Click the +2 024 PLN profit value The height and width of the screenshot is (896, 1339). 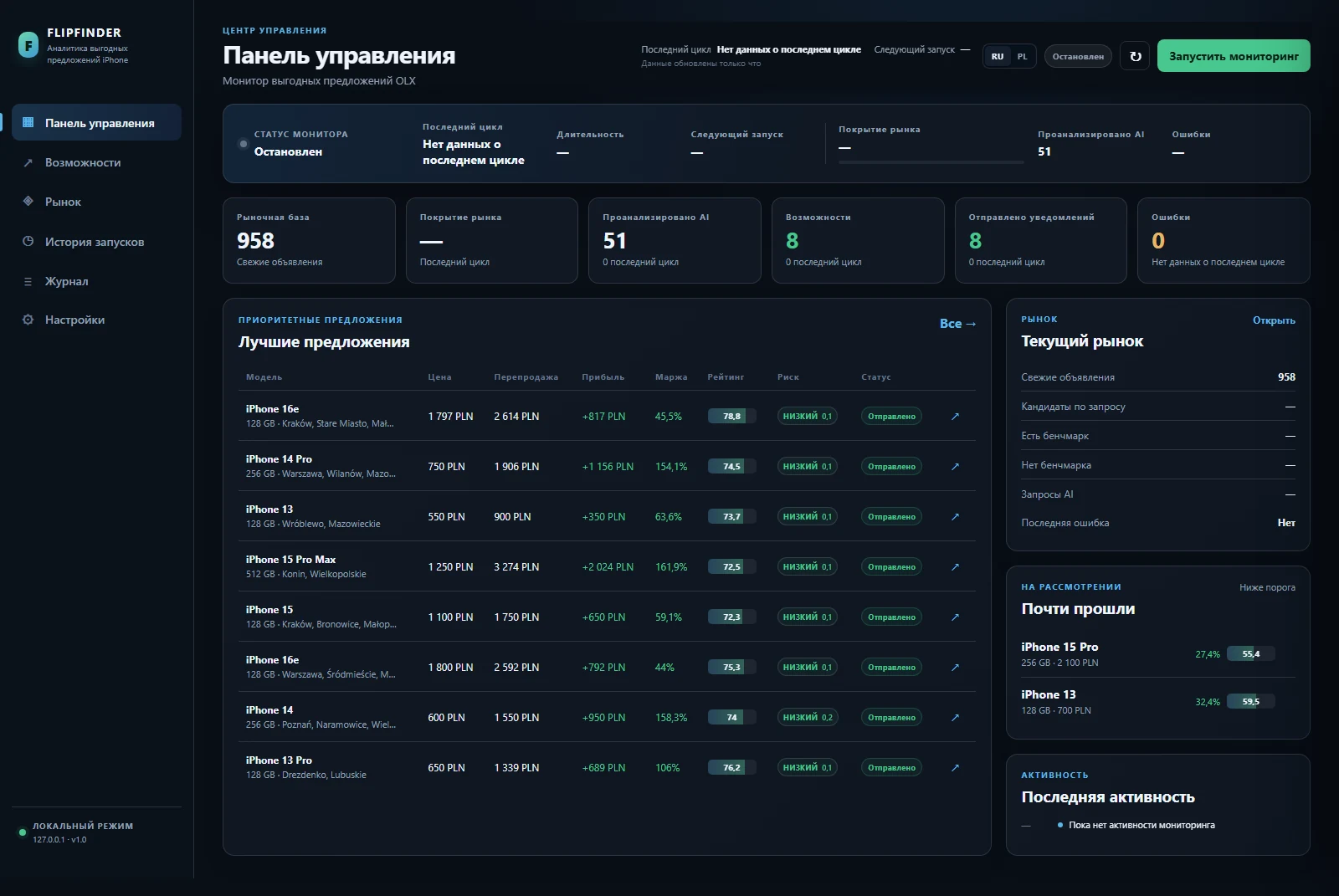[608, 566]
